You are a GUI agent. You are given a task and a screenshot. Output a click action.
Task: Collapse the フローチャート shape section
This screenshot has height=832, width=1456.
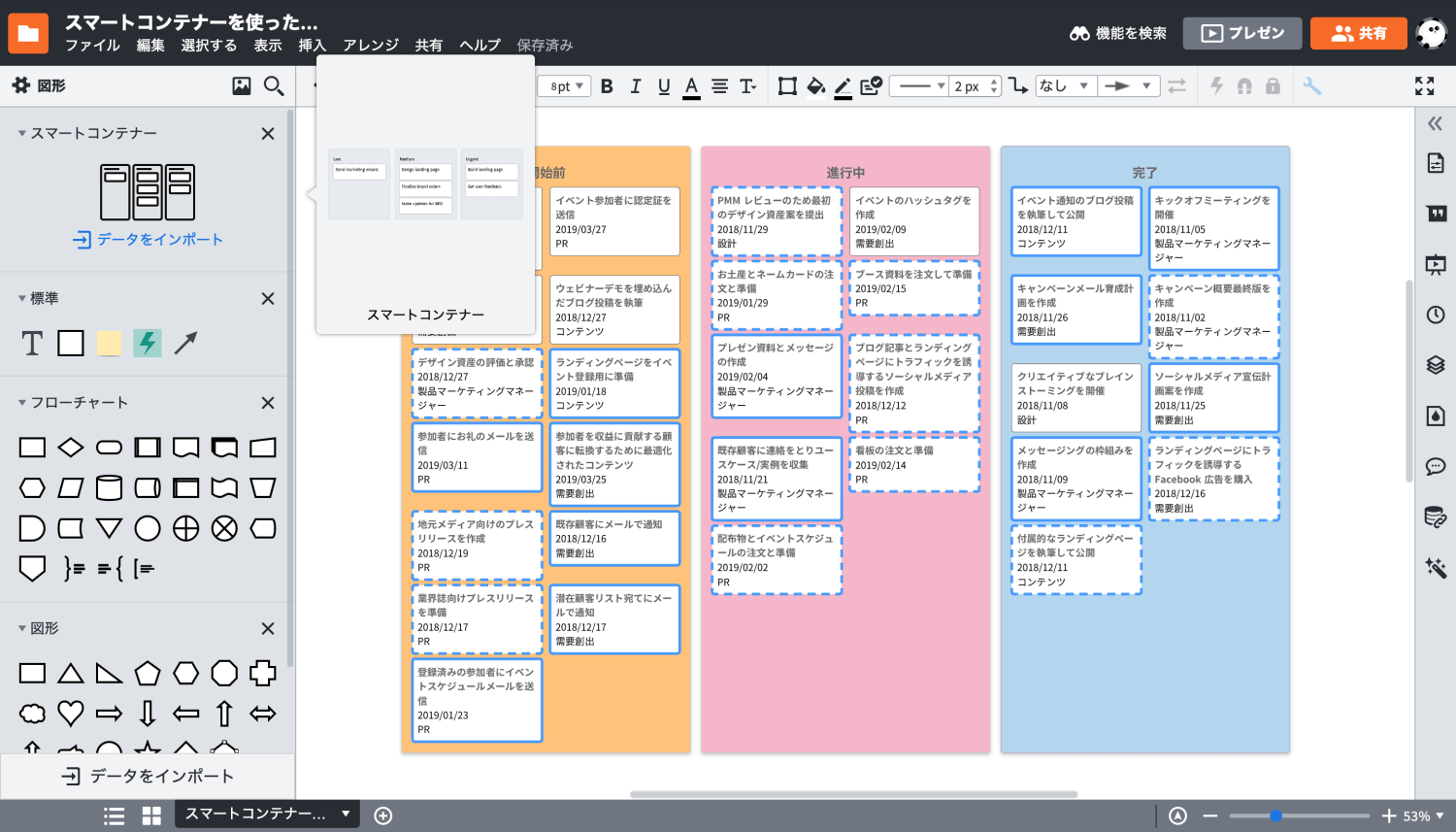coord(22,403)
